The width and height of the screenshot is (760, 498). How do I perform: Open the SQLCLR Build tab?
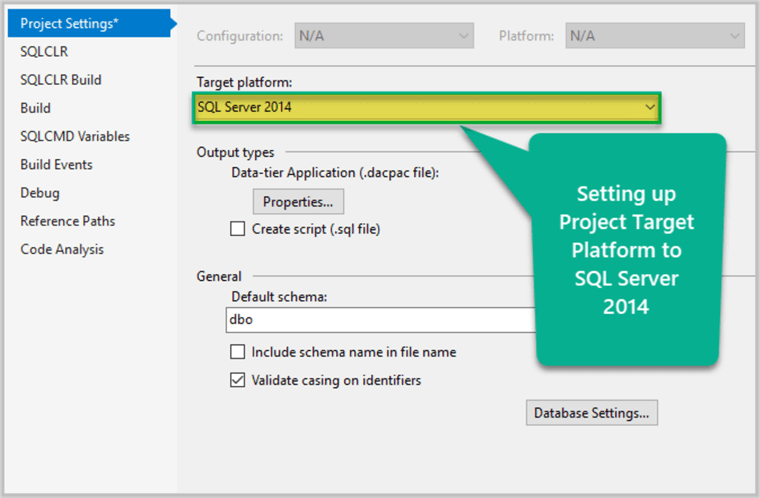[61, 80]
